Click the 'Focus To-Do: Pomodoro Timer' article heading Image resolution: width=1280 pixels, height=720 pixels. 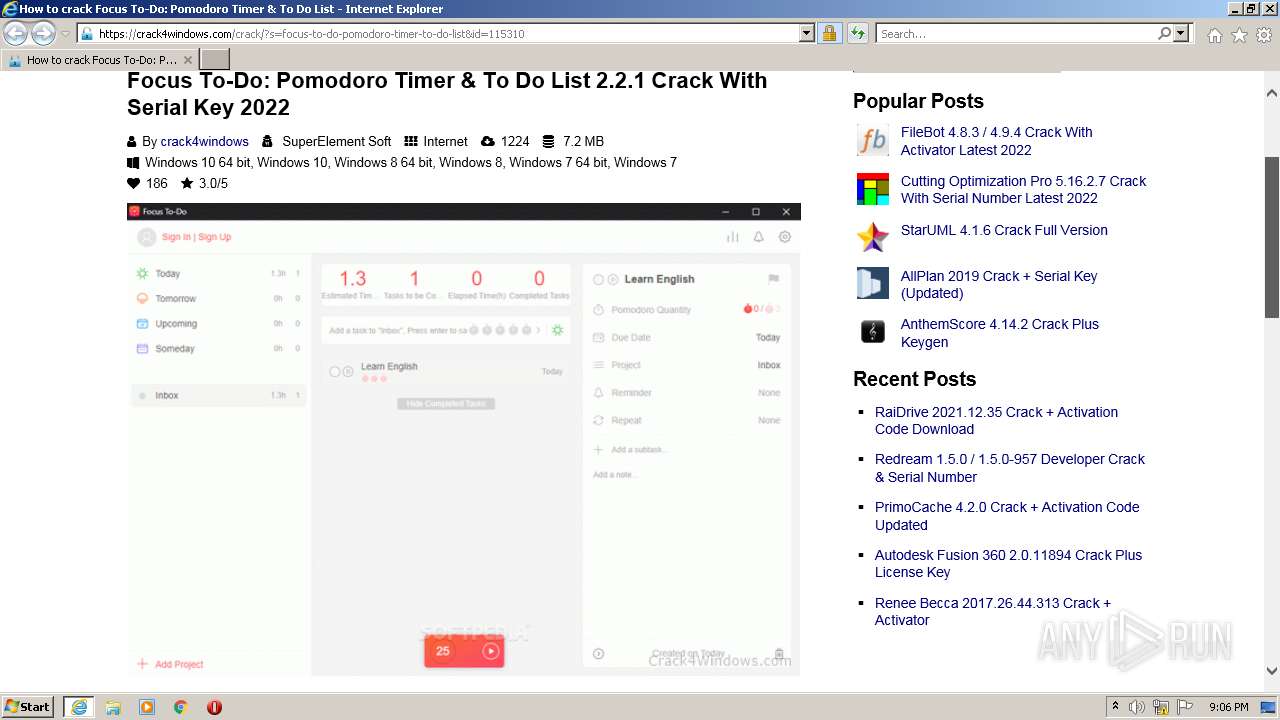[447, 93]
